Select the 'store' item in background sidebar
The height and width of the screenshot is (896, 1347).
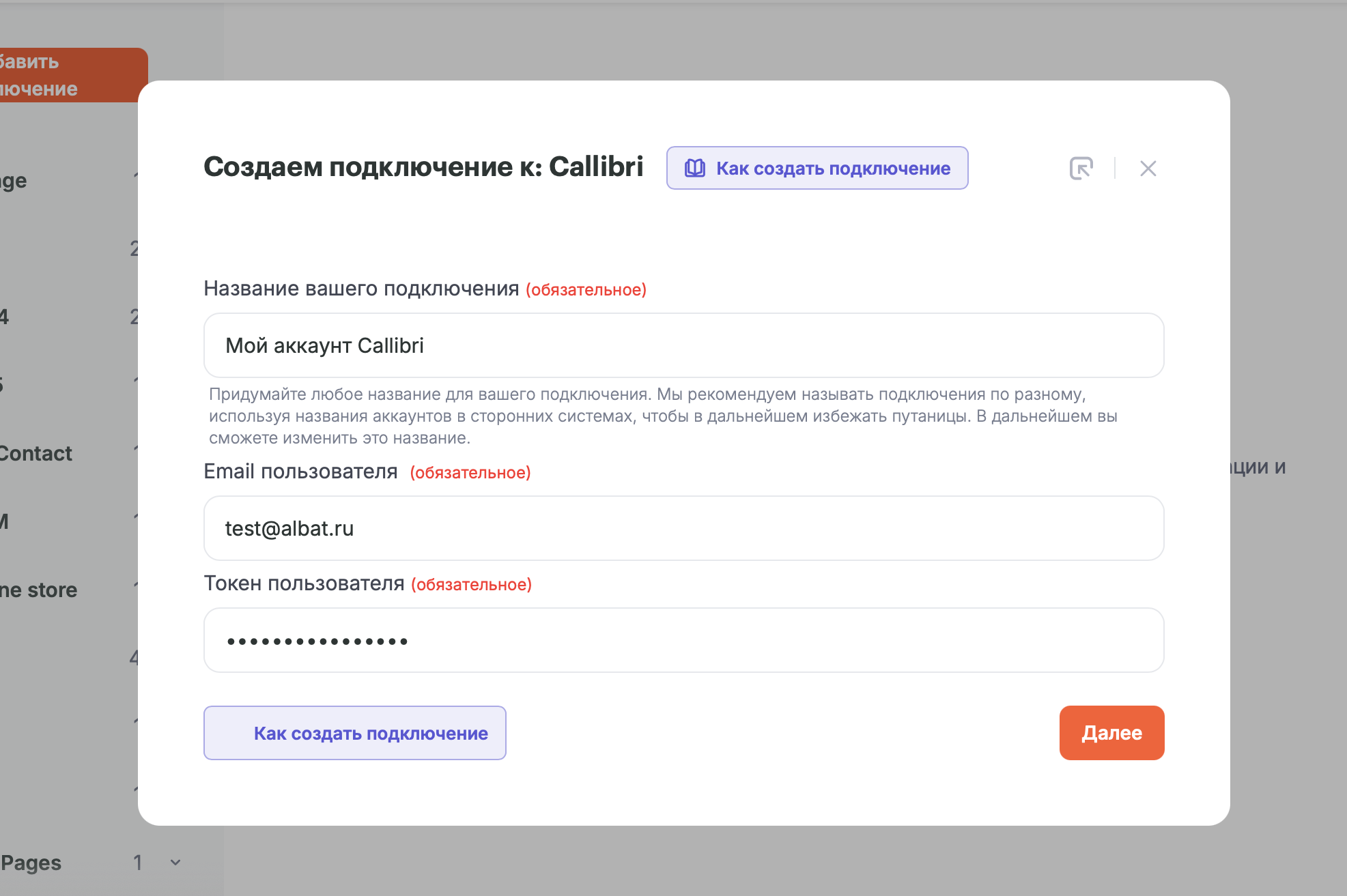39,590
